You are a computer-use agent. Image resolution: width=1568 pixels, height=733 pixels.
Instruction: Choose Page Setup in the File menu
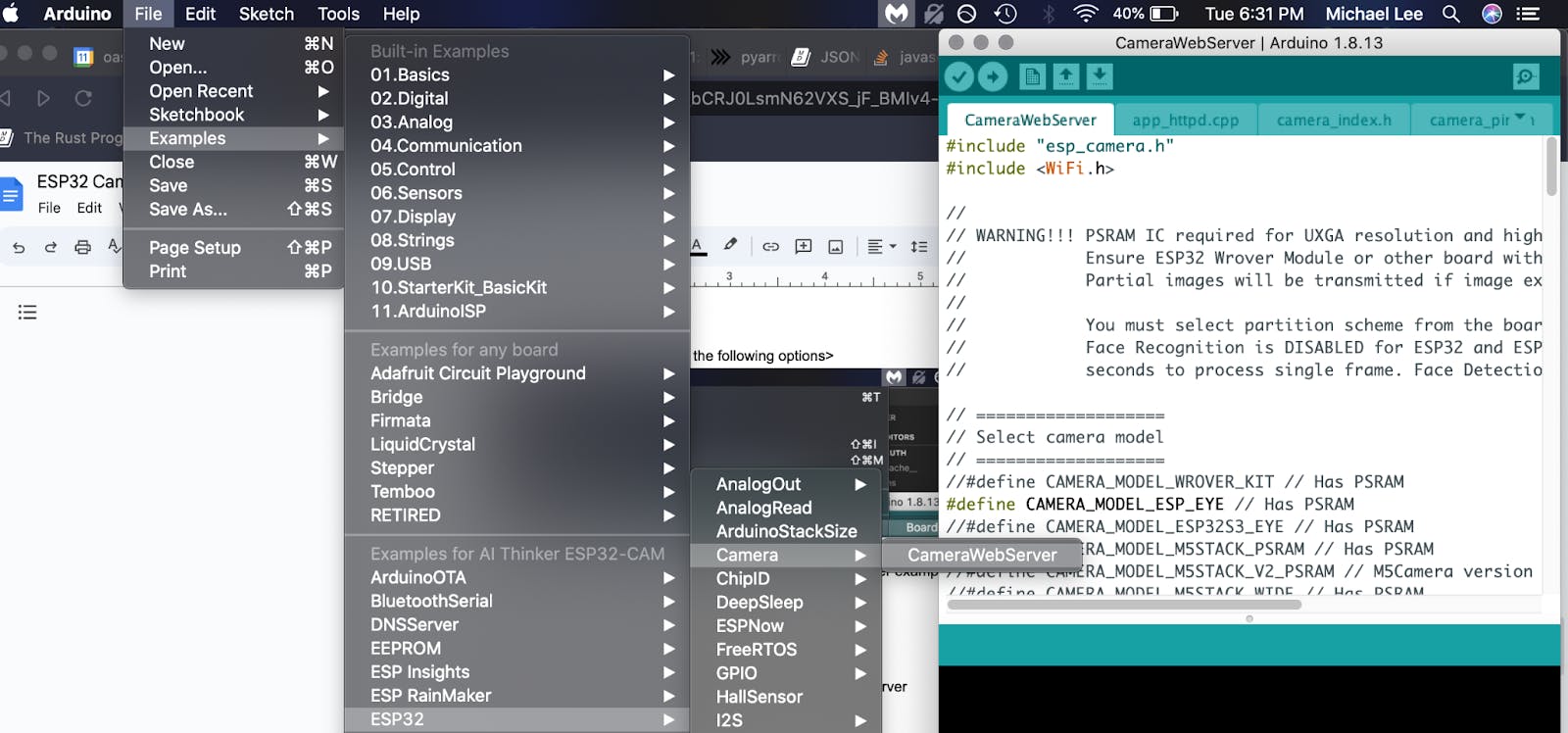(234, 247)
